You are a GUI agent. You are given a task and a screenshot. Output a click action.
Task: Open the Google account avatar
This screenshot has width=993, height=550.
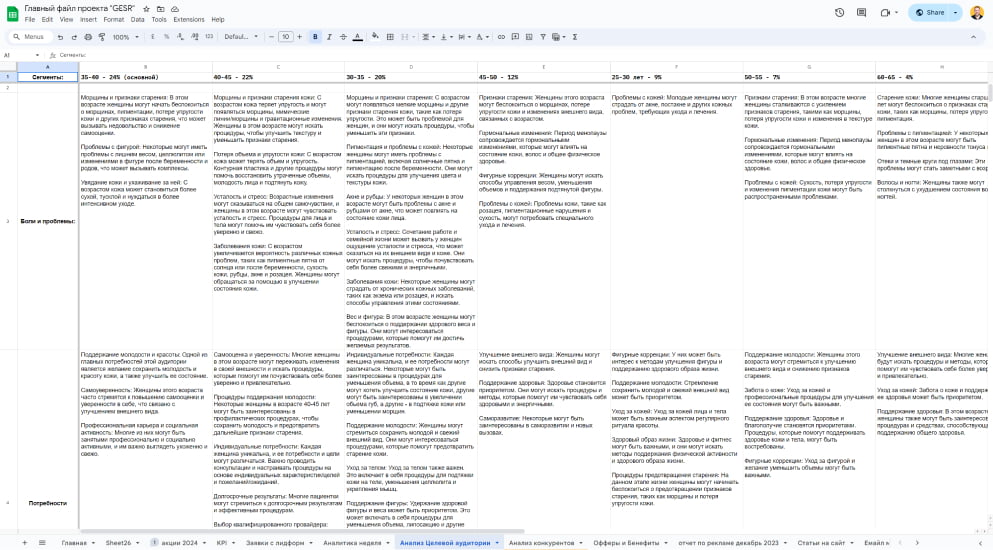coord(977,13)
